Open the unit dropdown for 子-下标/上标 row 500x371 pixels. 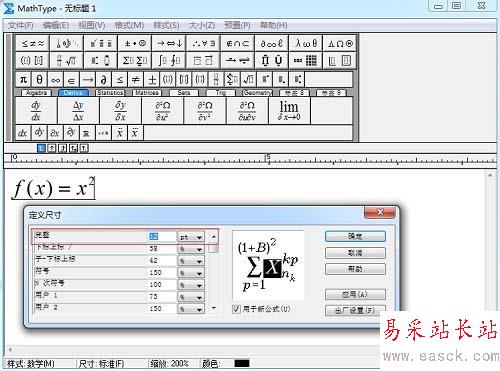click(191, 261)
